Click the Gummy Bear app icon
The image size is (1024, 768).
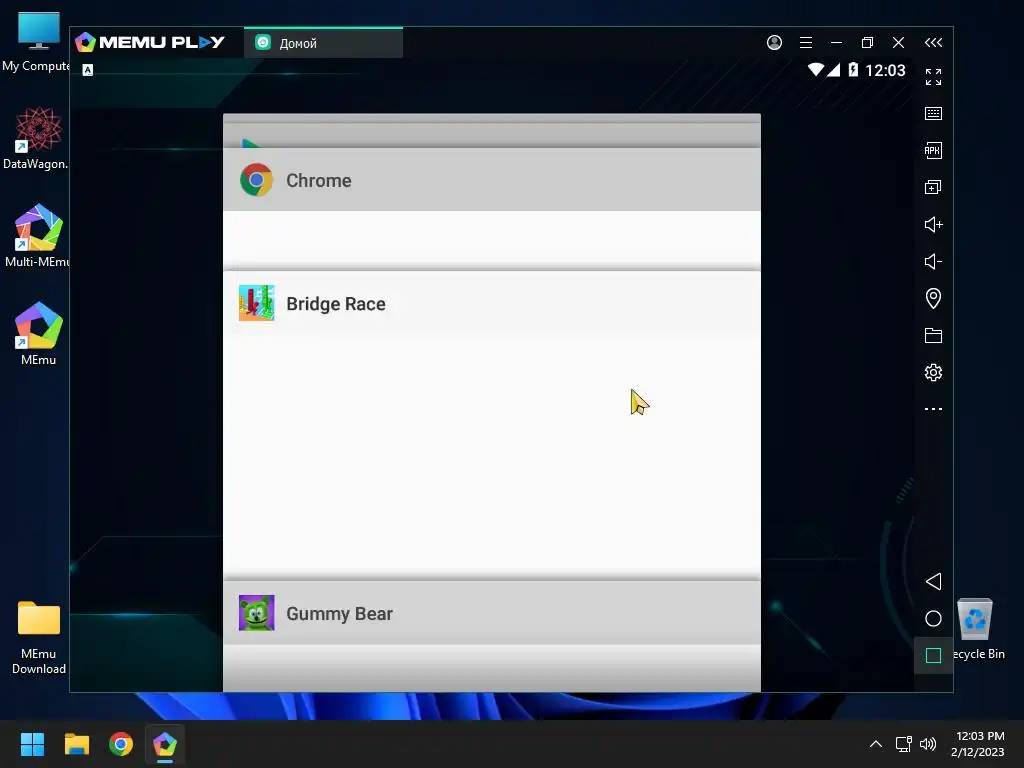[257, 613]
